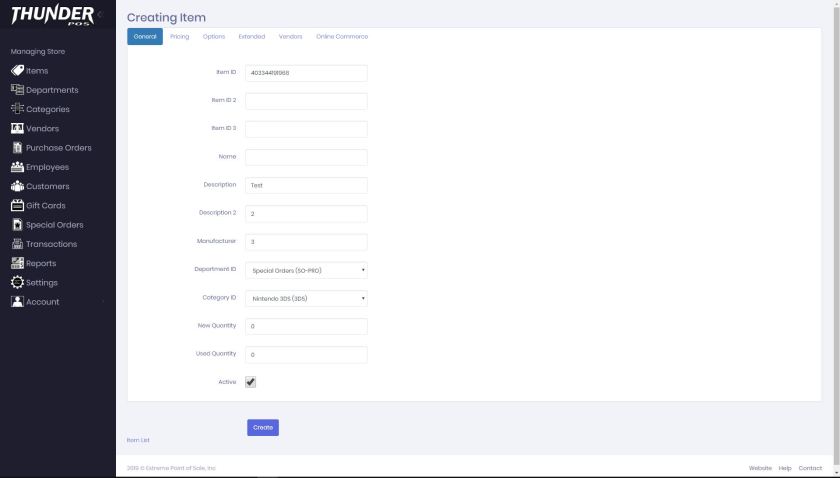Open Reports label in sidebar
The height and width of the screenshot is (478, 840).
coord(41,264)
